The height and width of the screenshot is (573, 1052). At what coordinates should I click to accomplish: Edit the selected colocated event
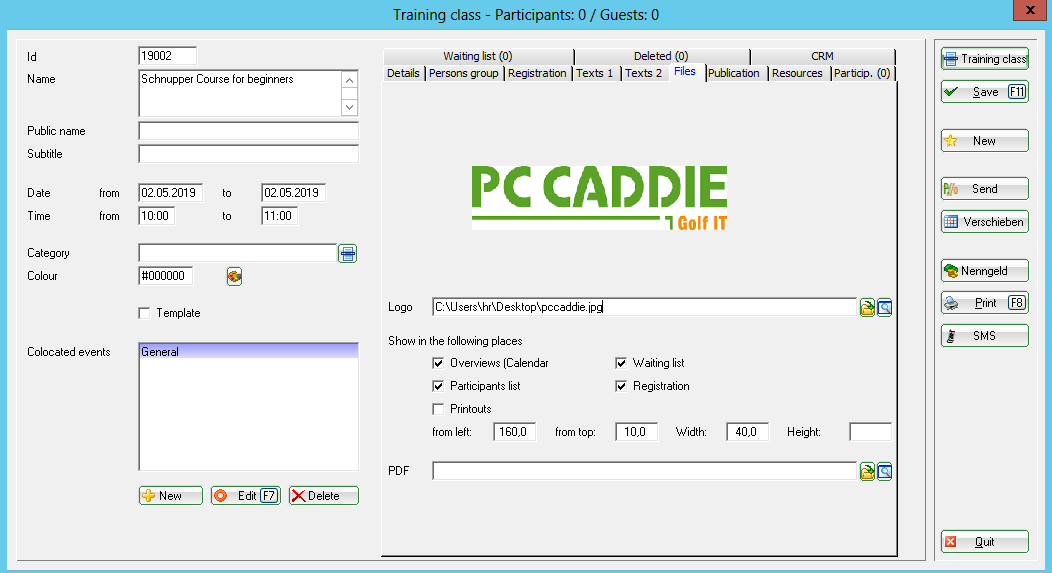click(x=246, y=496)
